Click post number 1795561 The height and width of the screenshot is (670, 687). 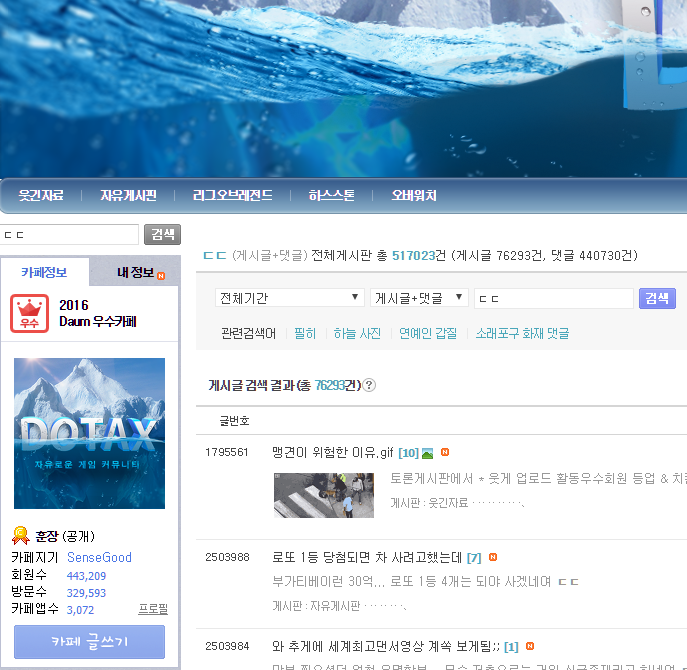click(227, 452)
